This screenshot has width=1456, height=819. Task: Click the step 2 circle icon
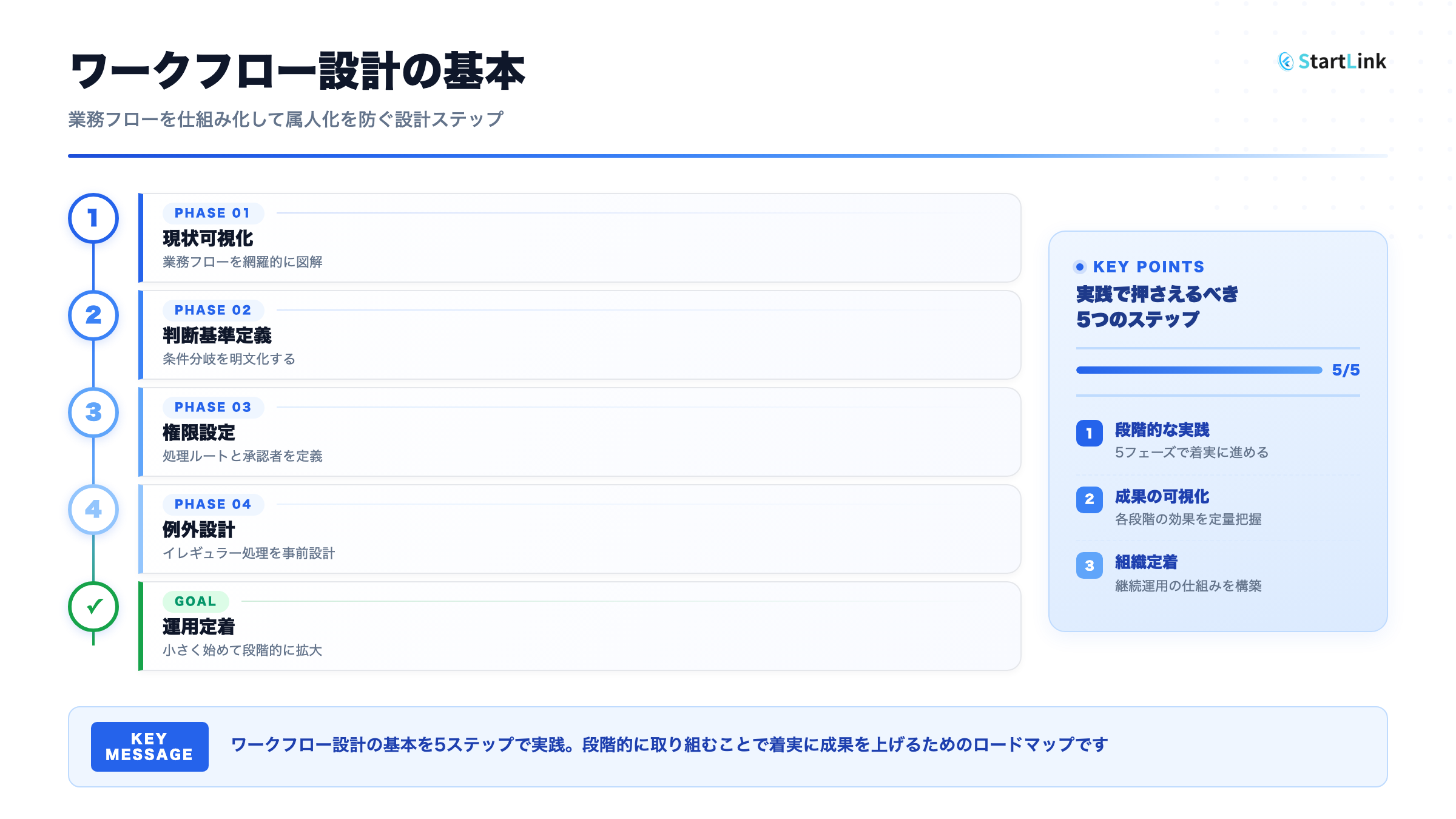[93, 315]
